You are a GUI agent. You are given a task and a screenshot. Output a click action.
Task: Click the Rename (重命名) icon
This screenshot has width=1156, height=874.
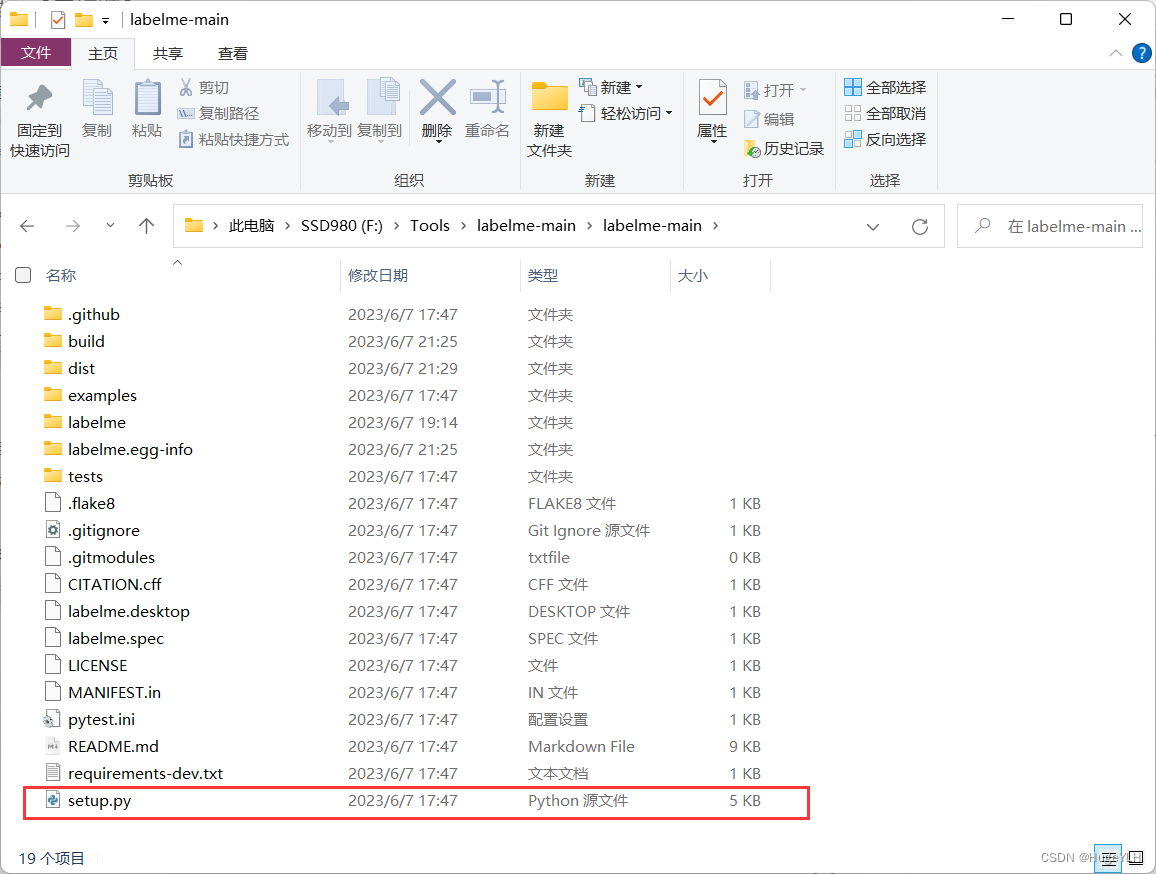click(487, 97)
